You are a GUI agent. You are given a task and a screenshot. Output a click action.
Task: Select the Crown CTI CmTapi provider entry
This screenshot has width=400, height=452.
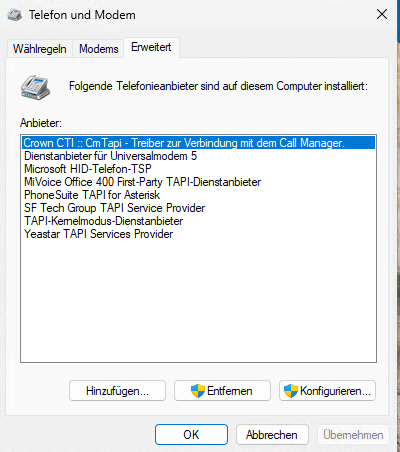pyautogui.click(x=199, y=143)
